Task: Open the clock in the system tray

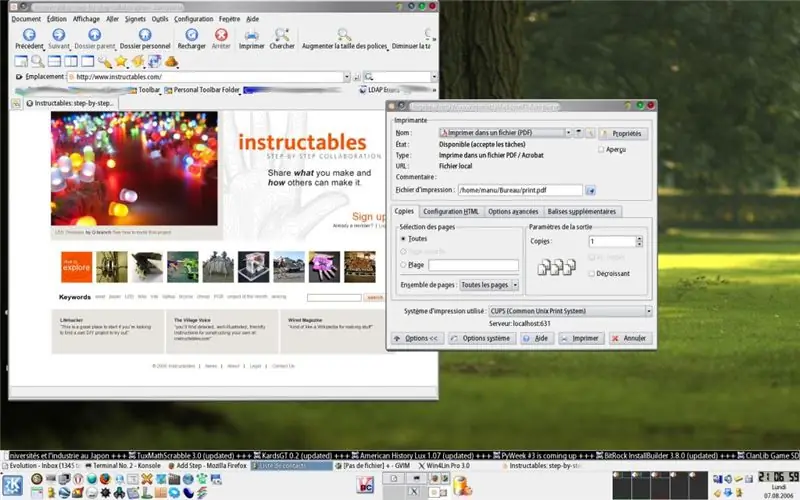Action: point(778,477)
